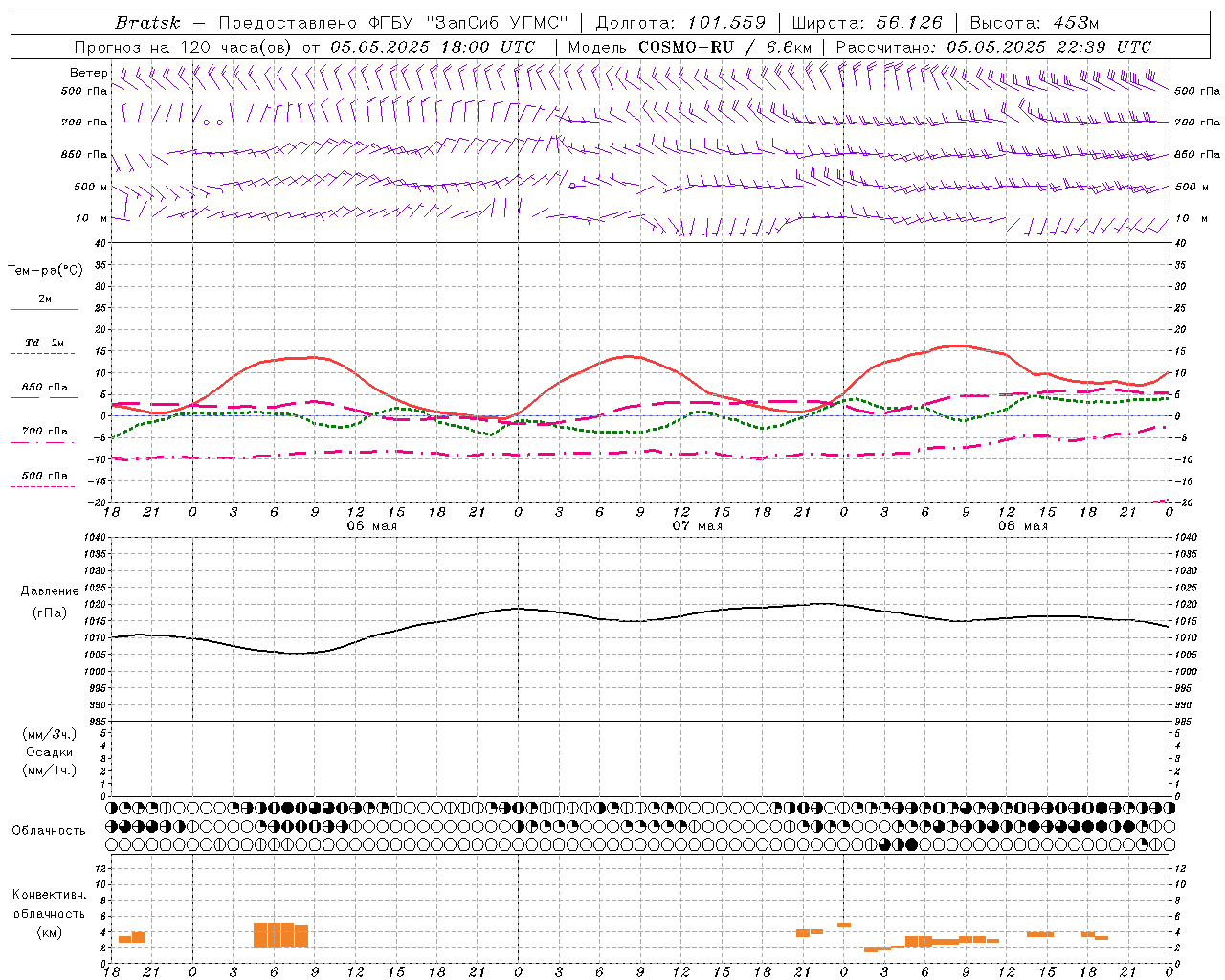Click the 'Тем-ра(°C)' temperature panel label
Viewport: 1225px width, 980px height.
pos(45,271)
